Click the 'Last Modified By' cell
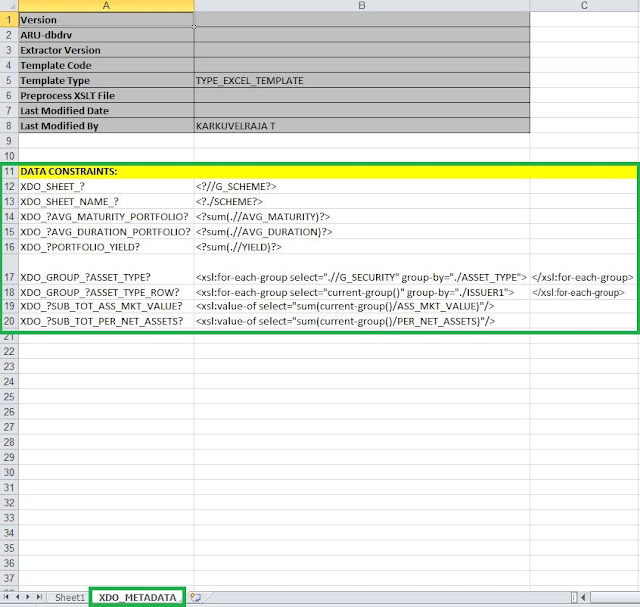This screenshot has height=607, width=640. tap(106, 126)
